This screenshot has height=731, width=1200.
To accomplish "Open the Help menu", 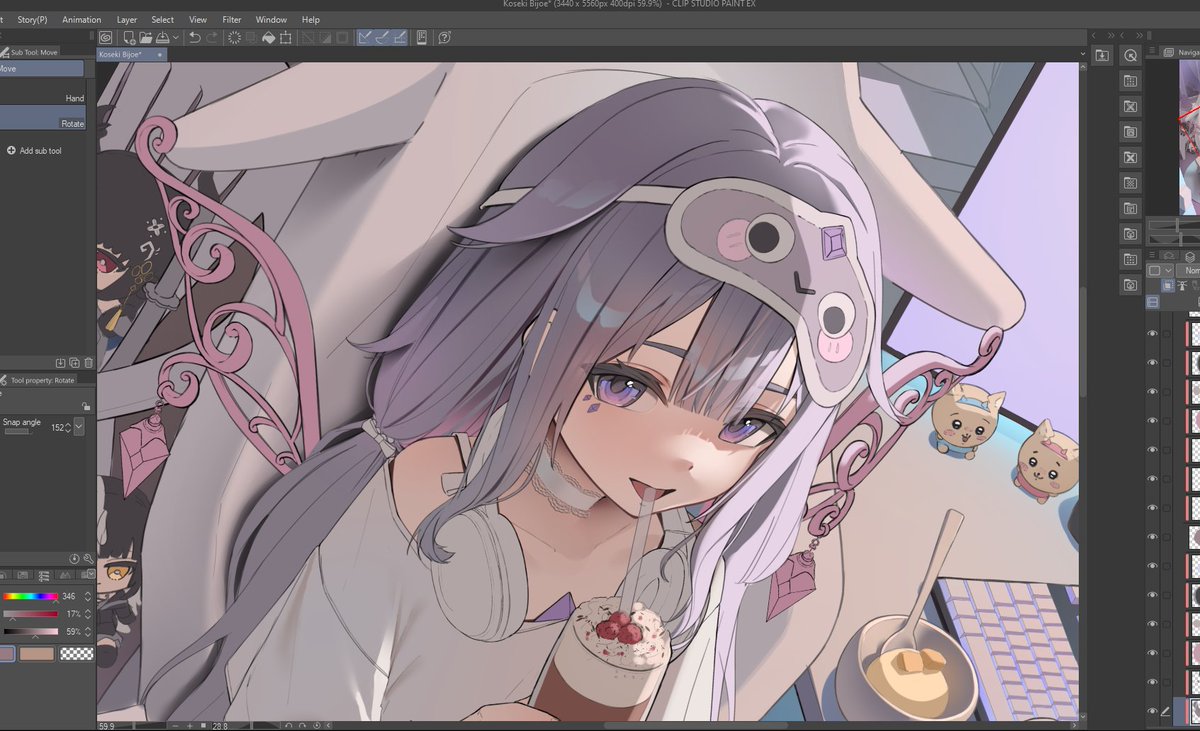I will tap(311, 19).
